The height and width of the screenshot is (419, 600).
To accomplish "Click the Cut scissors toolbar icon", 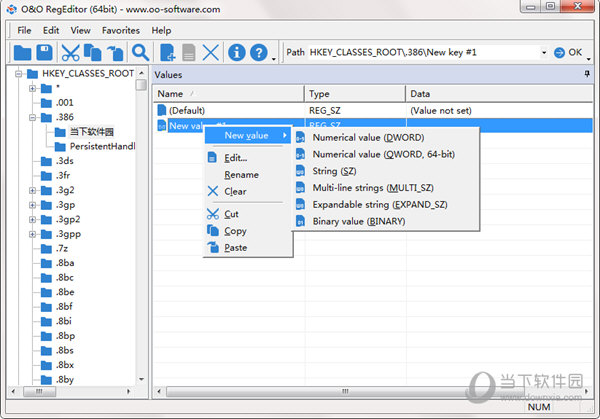I will pyautogui.click(x=70, y=52).
